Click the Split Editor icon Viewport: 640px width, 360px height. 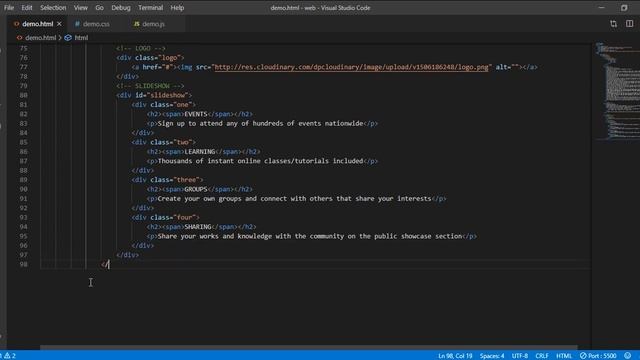tap(629, 24)
